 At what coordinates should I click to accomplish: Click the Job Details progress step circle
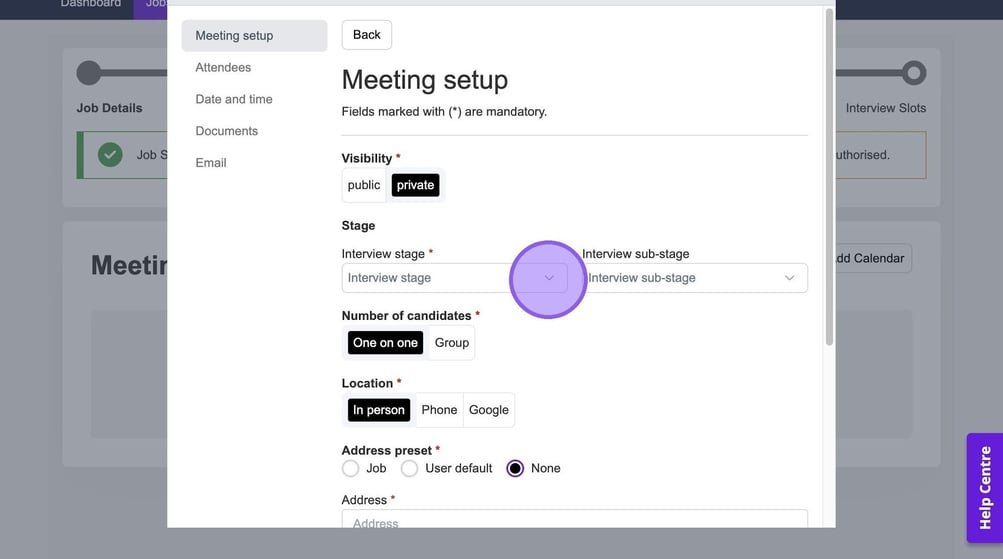point(89,73)
